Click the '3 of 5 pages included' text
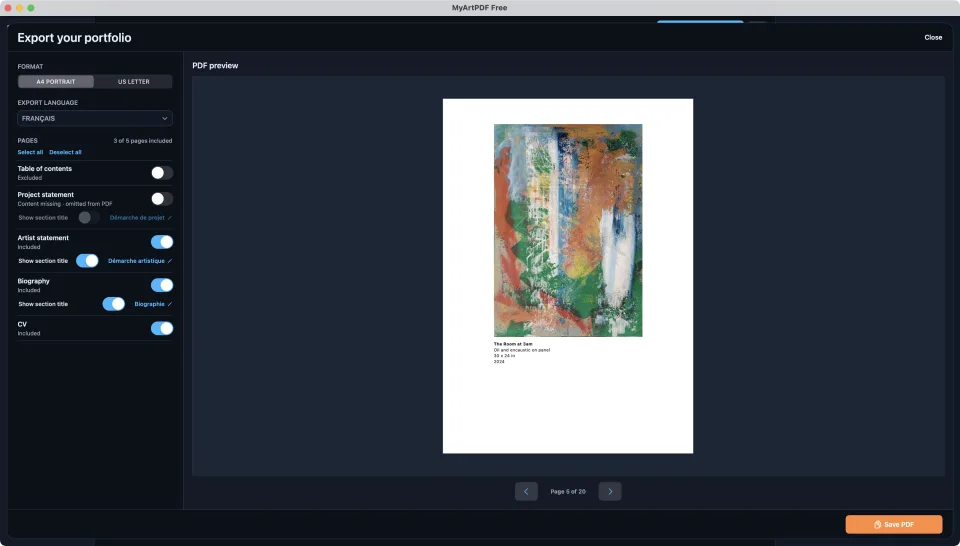 pos(143,141)
